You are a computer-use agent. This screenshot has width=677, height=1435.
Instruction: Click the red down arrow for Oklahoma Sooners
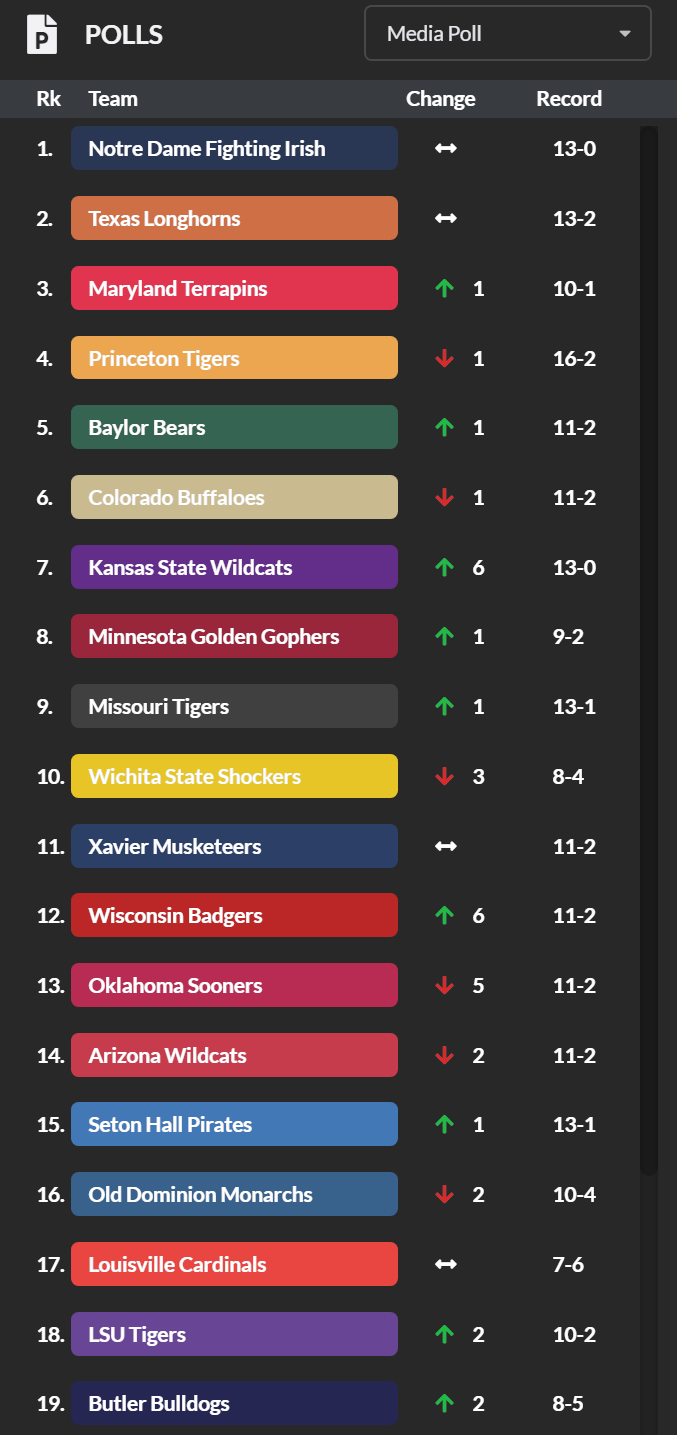[445, 985]
